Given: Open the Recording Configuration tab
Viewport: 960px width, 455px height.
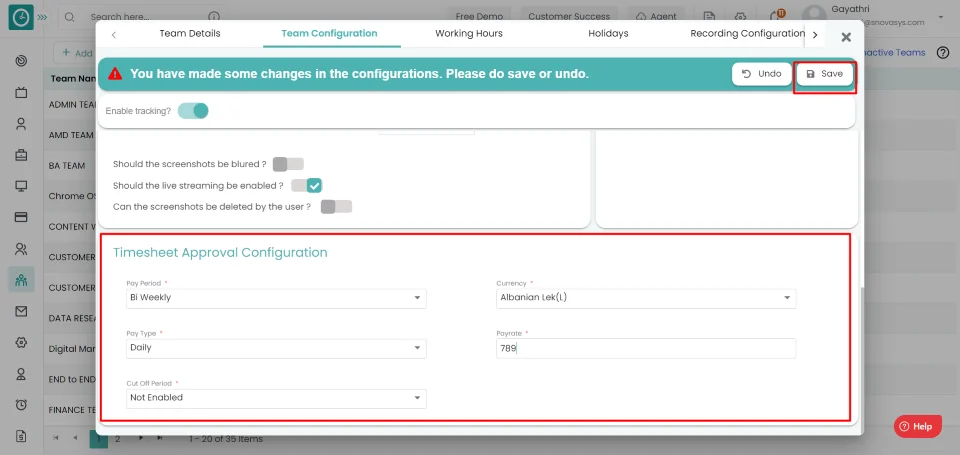Looking at the screenshot, I should point(748,34).
